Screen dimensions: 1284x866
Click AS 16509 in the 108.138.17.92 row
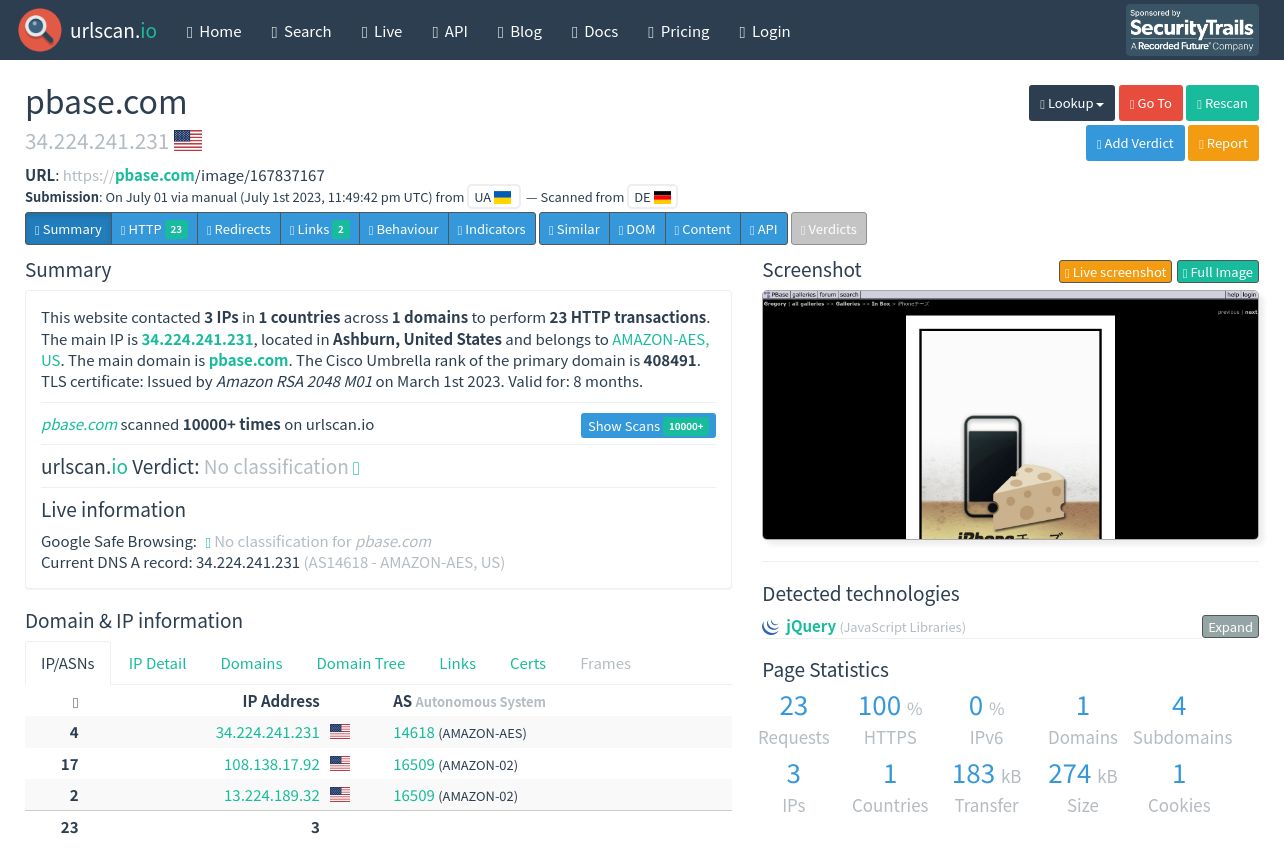(414, 764)
